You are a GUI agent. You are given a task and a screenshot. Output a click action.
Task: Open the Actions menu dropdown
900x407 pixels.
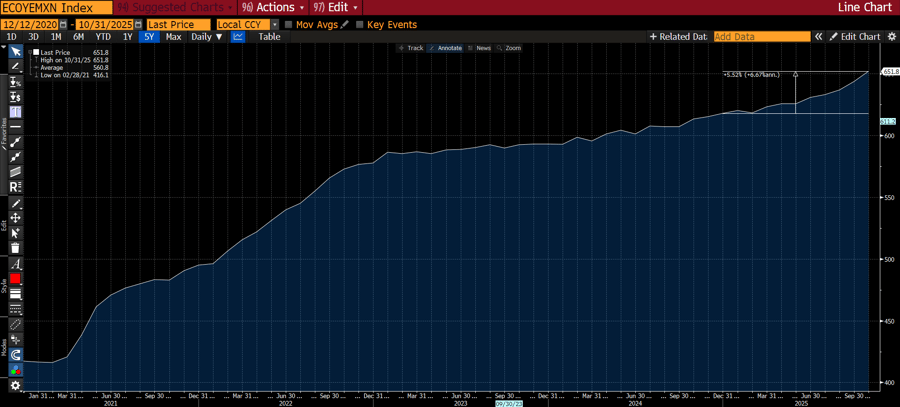tap(273, 7)
